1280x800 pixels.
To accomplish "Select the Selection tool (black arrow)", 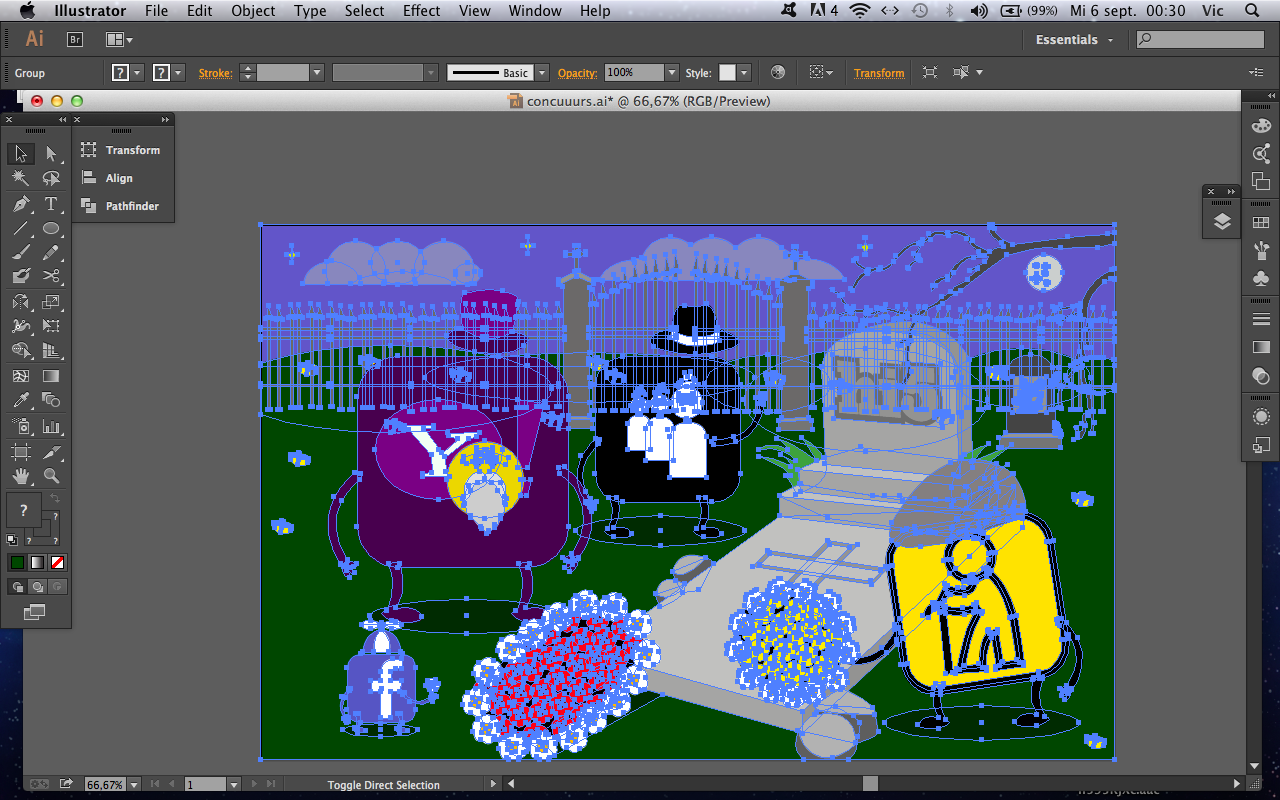I will pyautogui.click(x=20, y=153).
